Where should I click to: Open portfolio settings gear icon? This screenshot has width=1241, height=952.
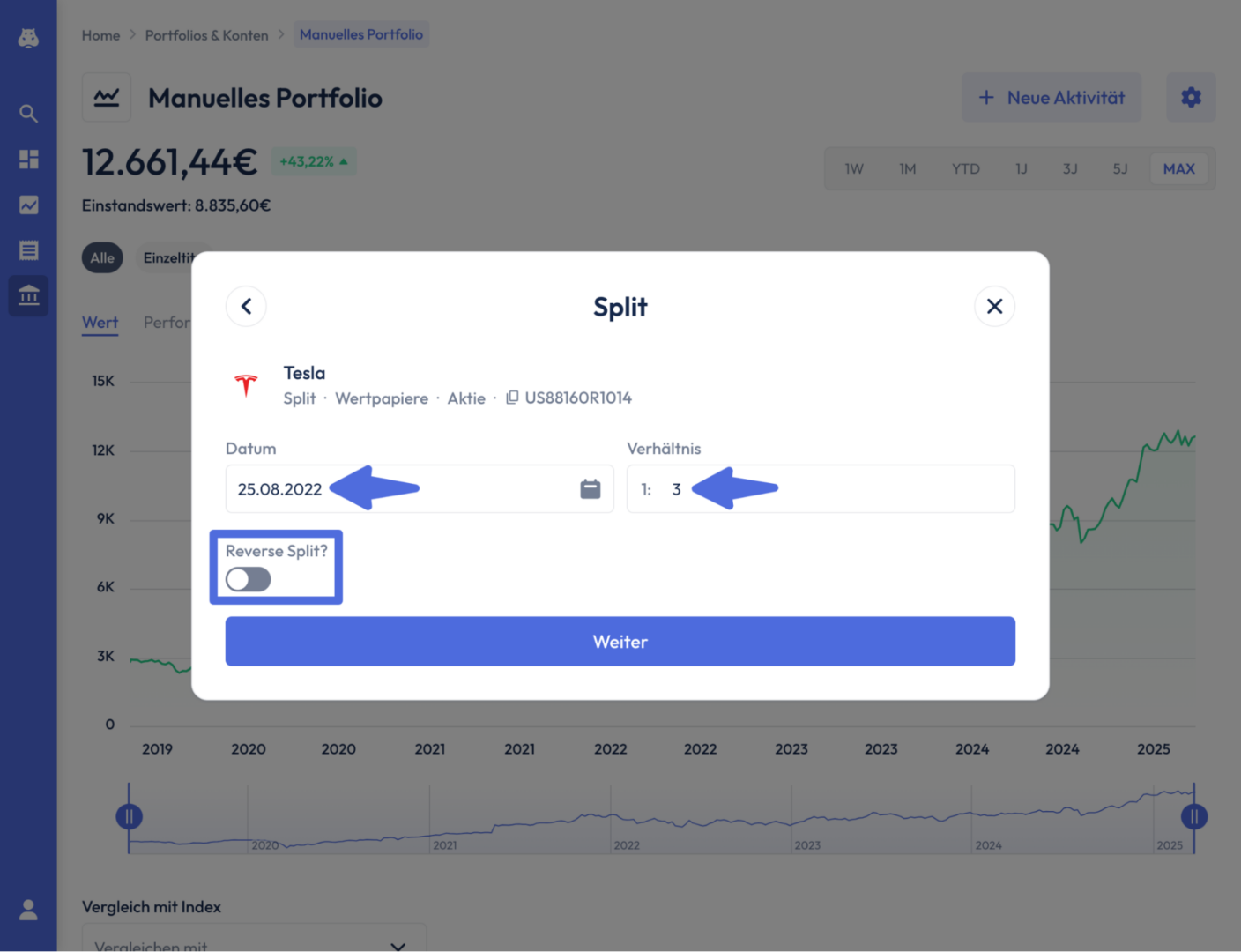pyautogui.click(x=1191, y=97)
